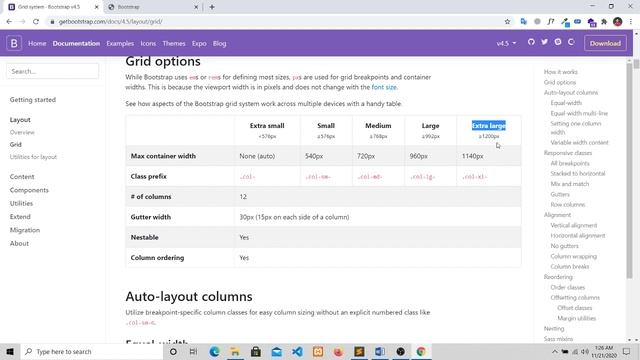Open Mail app from taskbar
The width and height of the screenshot is (640, 360).
[276, 351]
